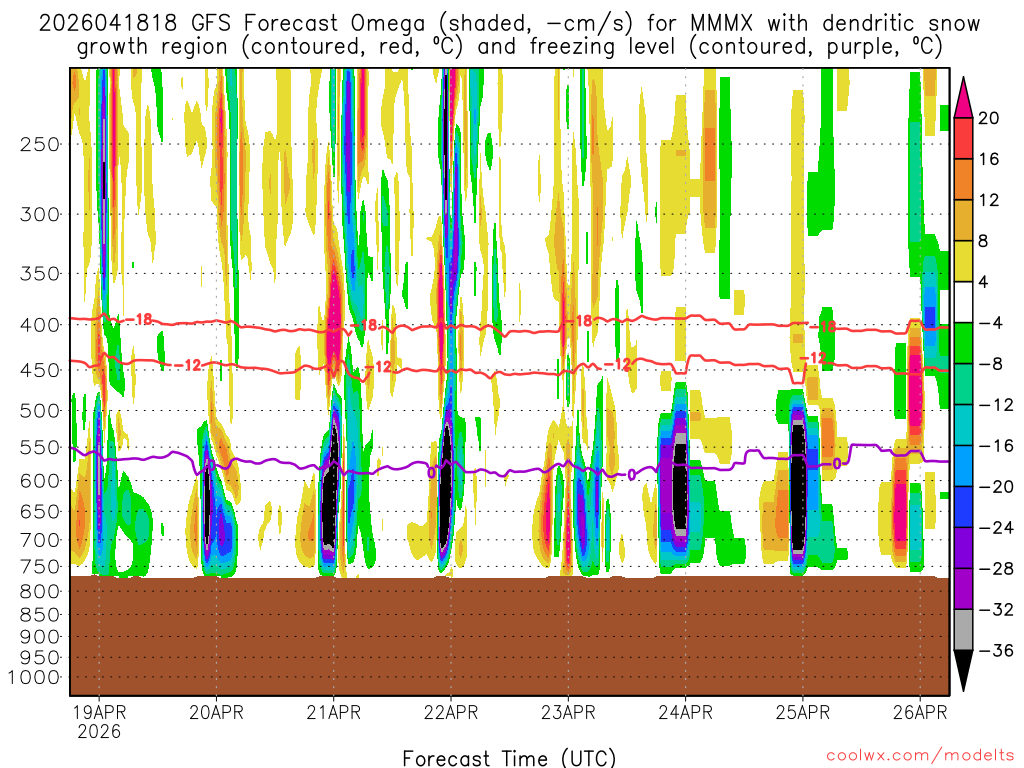Click the 24APR date label
The image size is (1024, 768).
tap(685, 712)
